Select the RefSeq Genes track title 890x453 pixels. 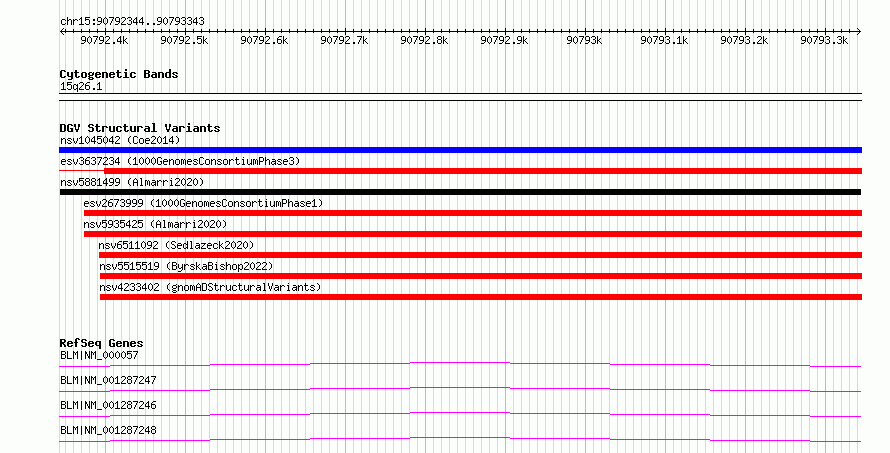click(101, 343)
